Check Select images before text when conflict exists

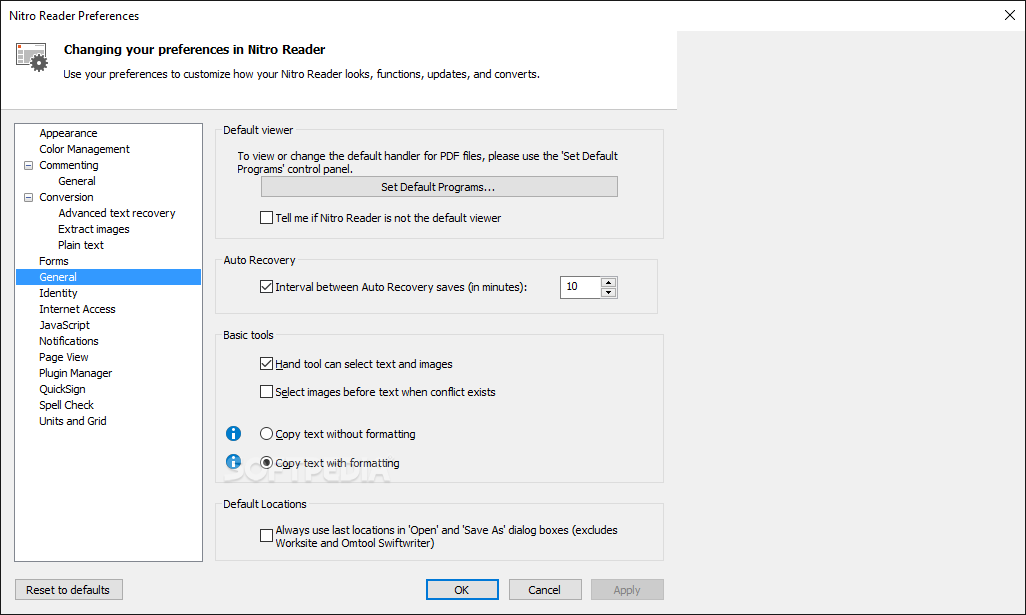[x=266, y=392]
